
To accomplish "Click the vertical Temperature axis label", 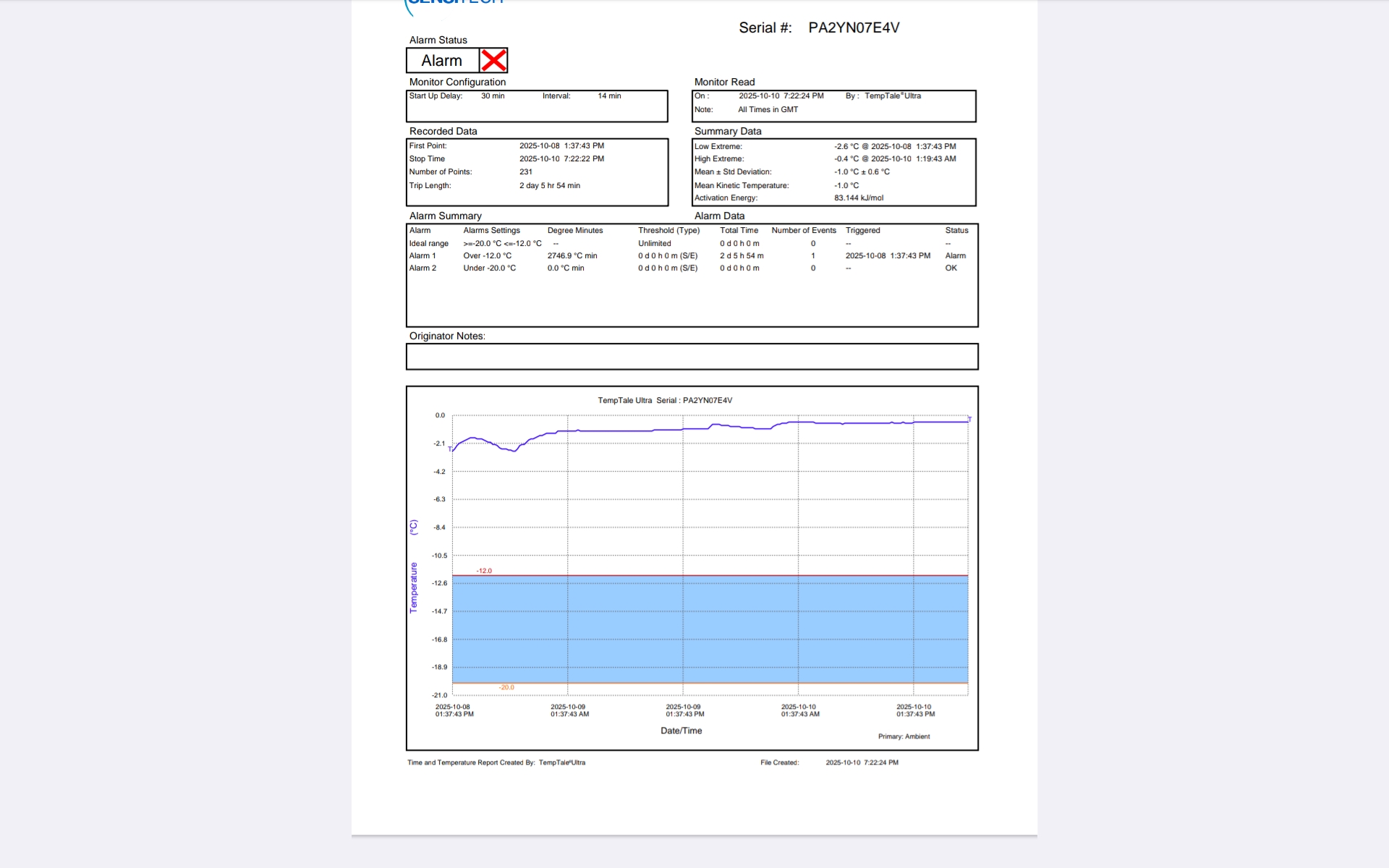I will click(414, 587).
